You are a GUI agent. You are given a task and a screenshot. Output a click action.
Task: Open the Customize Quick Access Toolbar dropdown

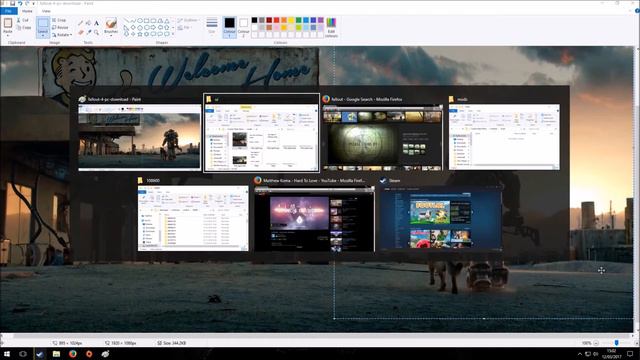click(34, 3)
